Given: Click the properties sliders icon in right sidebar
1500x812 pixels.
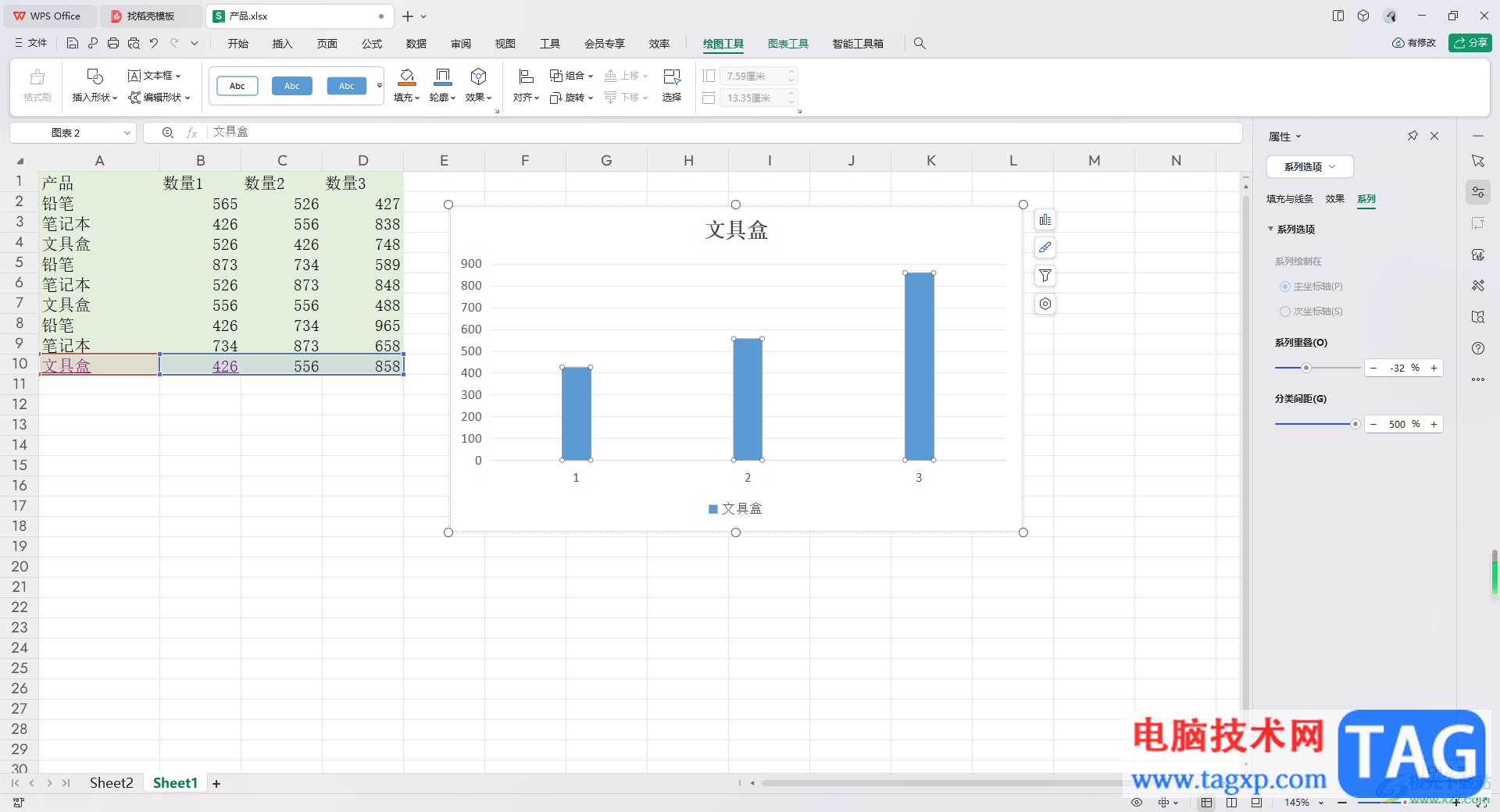Looking at the screenshot, I should tap(1478, 192).
